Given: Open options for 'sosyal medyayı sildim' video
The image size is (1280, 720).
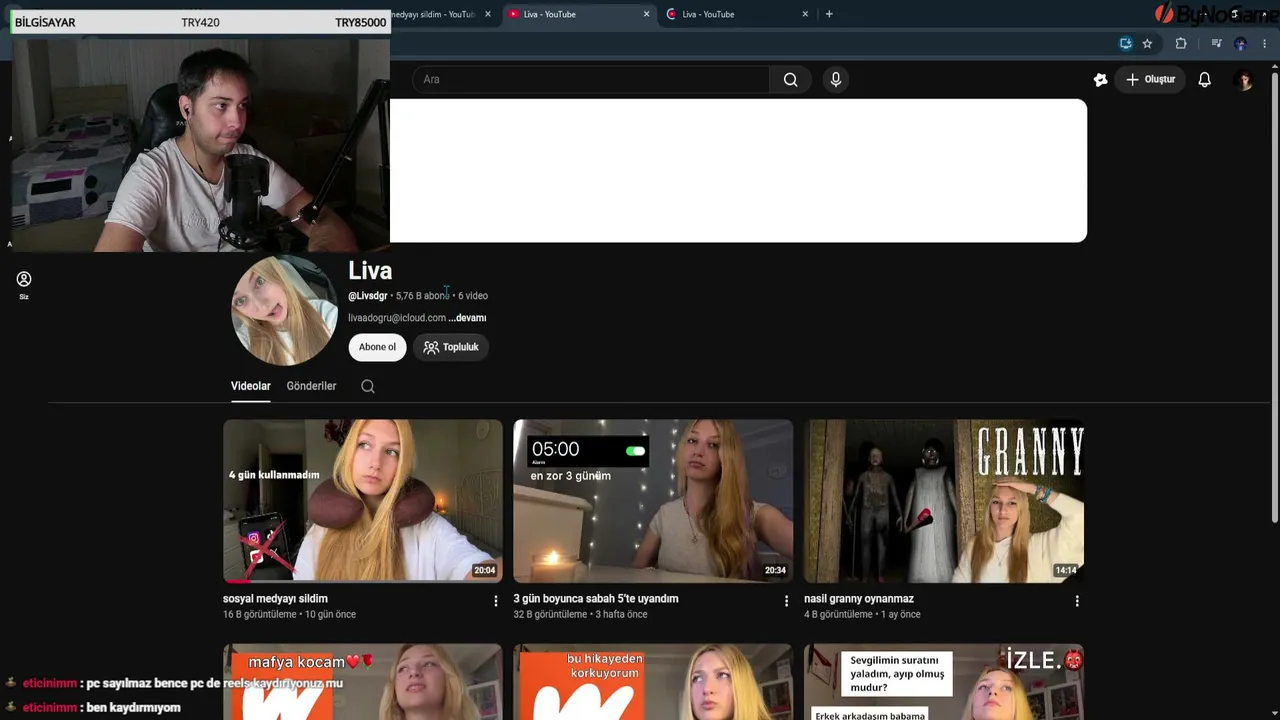Looking at the screenshot, I should coord(496,601).
